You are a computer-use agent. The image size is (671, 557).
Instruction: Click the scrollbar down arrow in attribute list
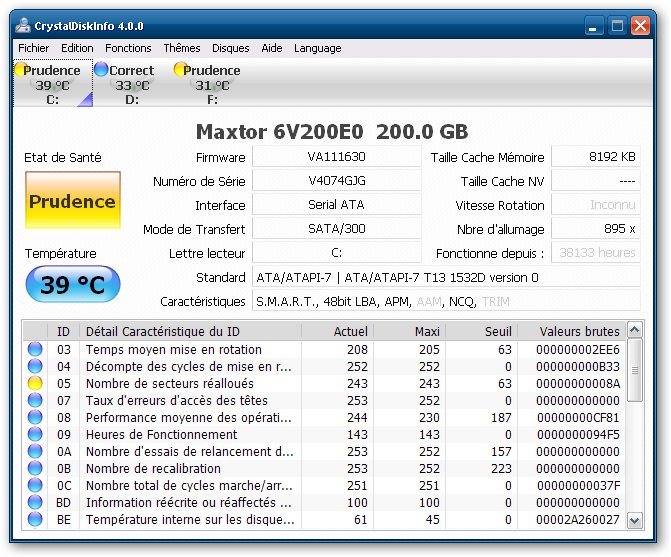click(636, 519)
